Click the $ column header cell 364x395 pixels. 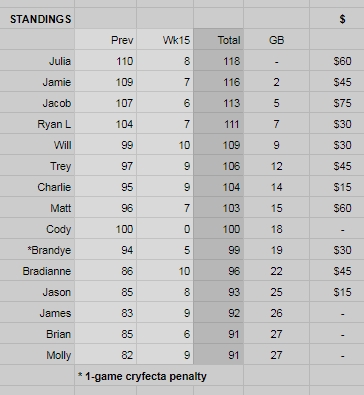(337, 19)
